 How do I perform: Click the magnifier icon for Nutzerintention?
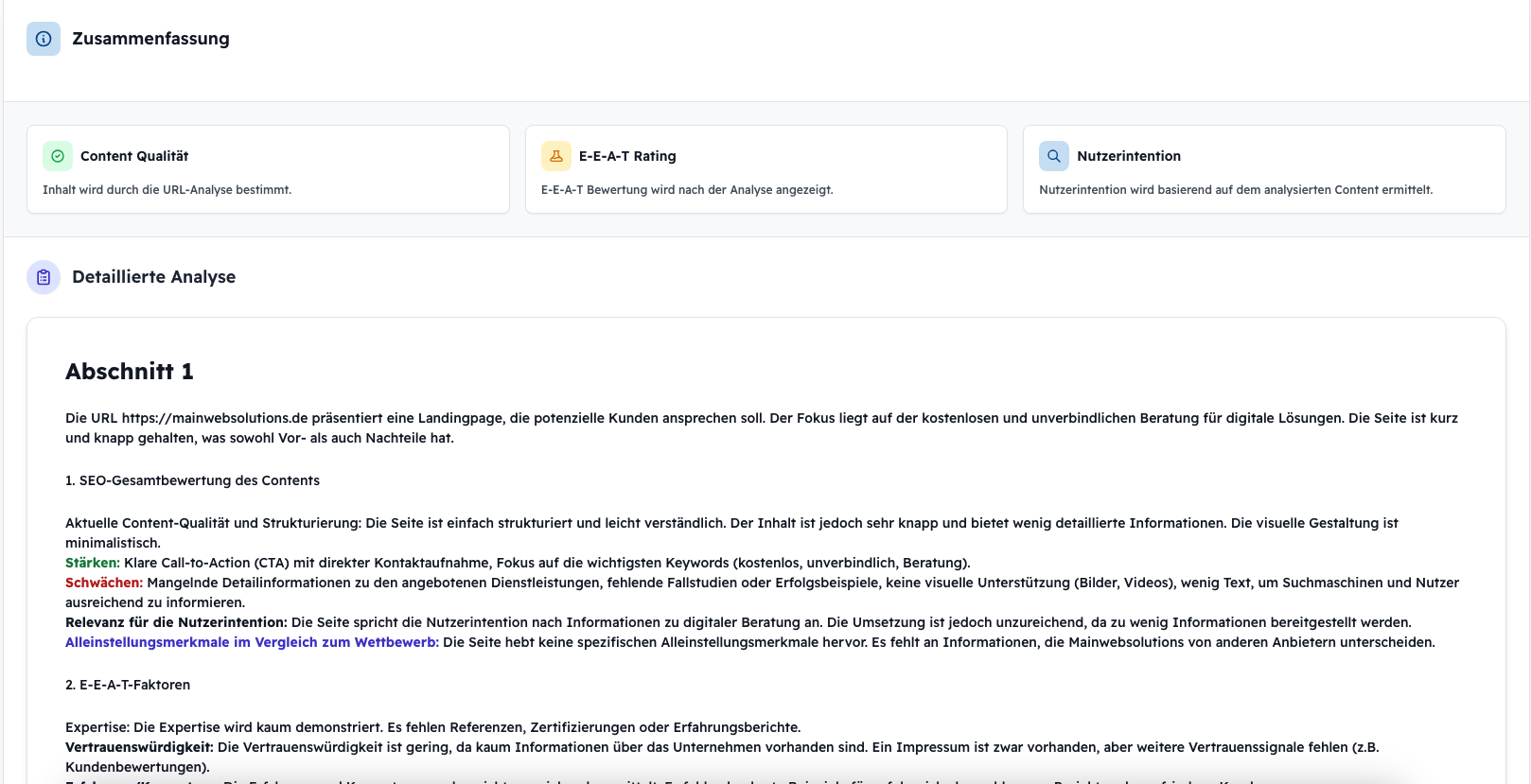(1054, 156)
